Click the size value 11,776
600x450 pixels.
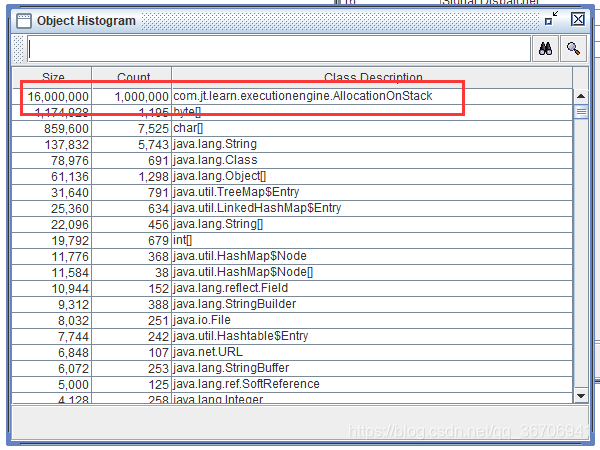pyautogui.click(x=70, y=257)
